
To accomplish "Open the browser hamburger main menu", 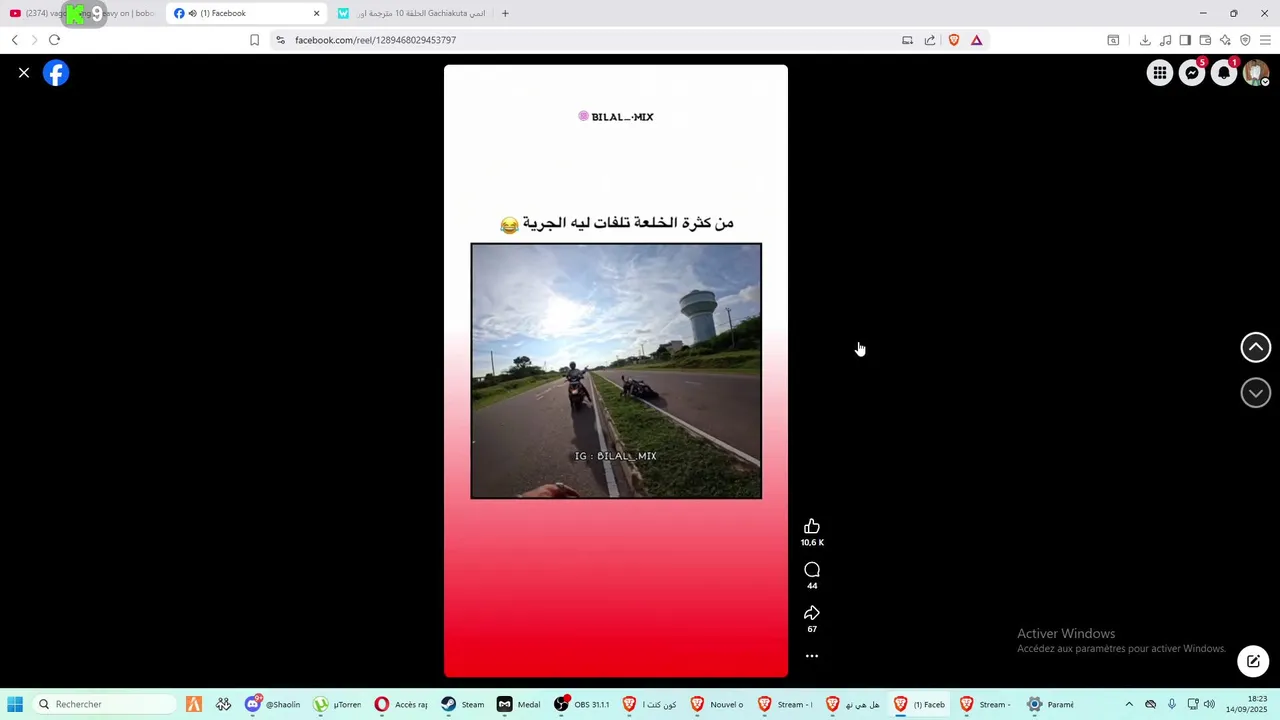I will 1265,40.
